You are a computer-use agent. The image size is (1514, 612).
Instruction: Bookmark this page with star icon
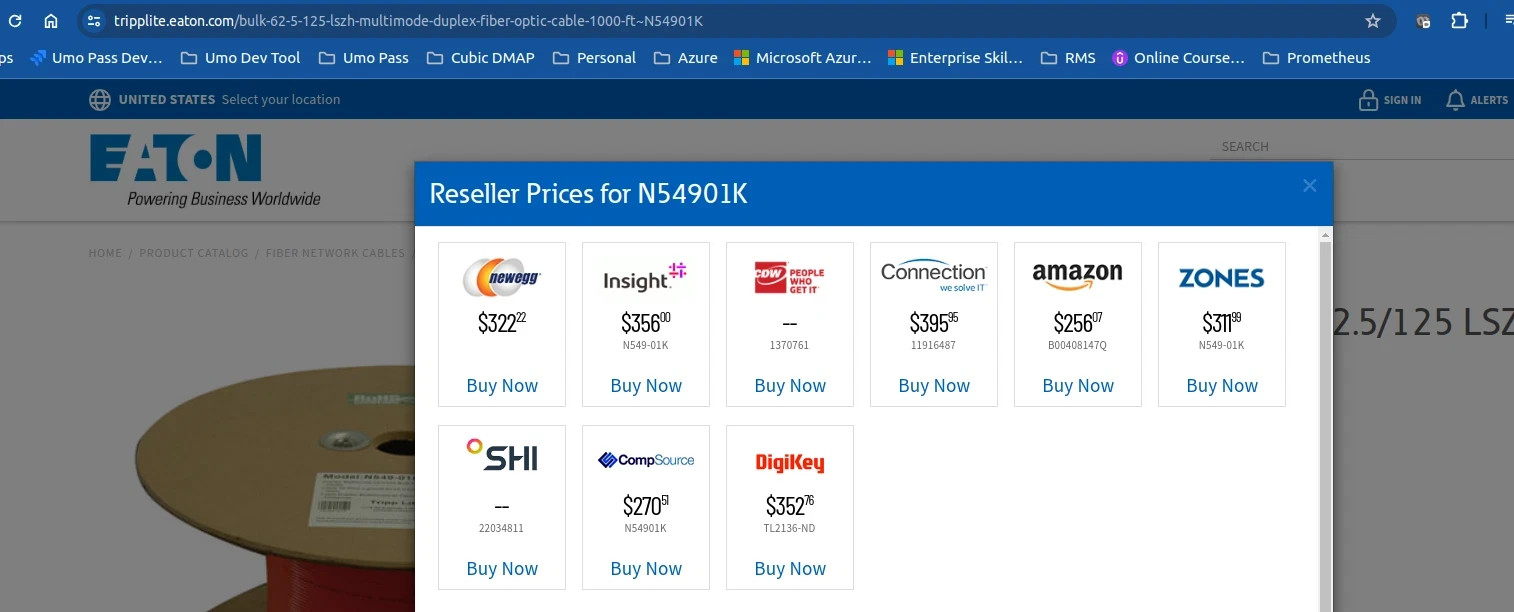coord(1373,21)
